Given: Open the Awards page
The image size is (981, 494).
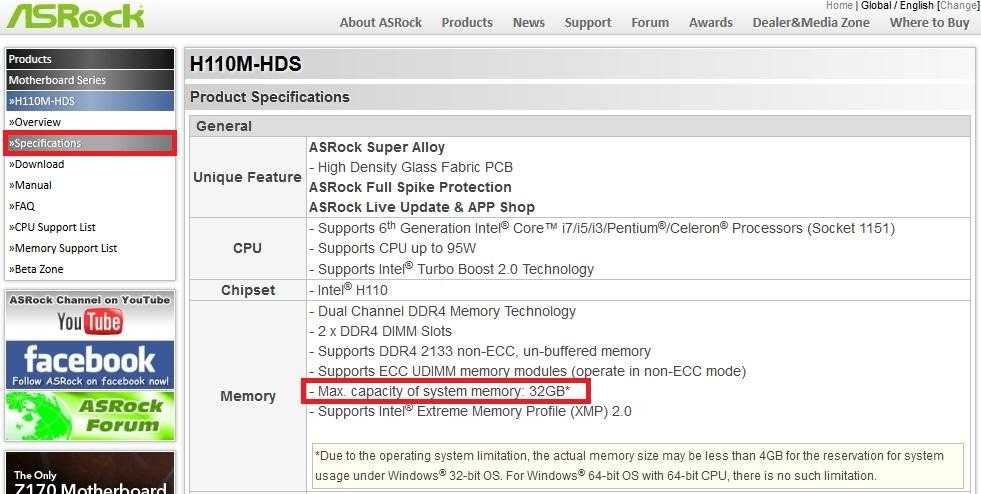Looking at the screenshot, I should [711, 22].
